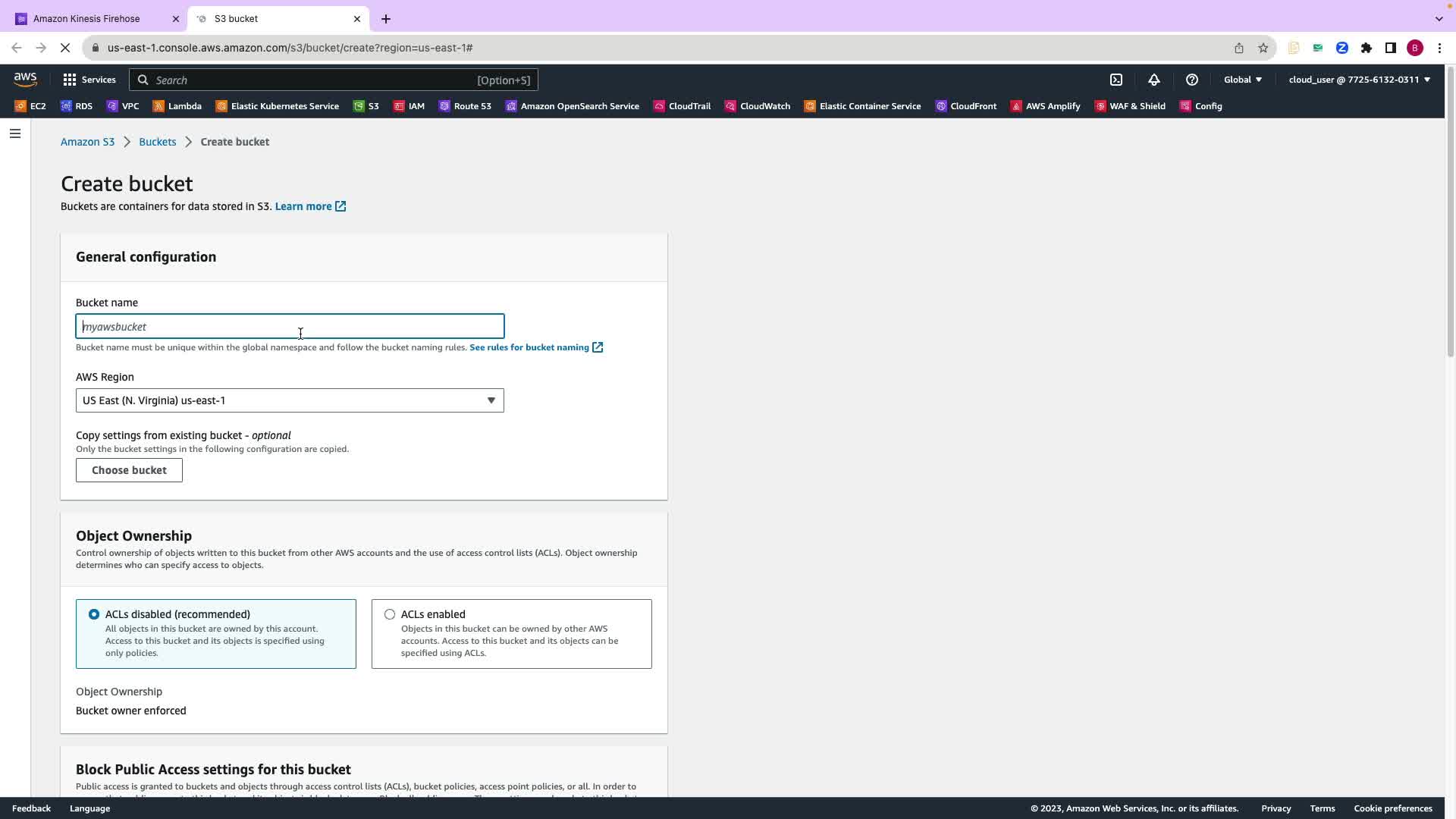Viewport: 1456px width, 819px height.
Task: Open the CloudWatch favorites shortcut
Action: (757, 106)
